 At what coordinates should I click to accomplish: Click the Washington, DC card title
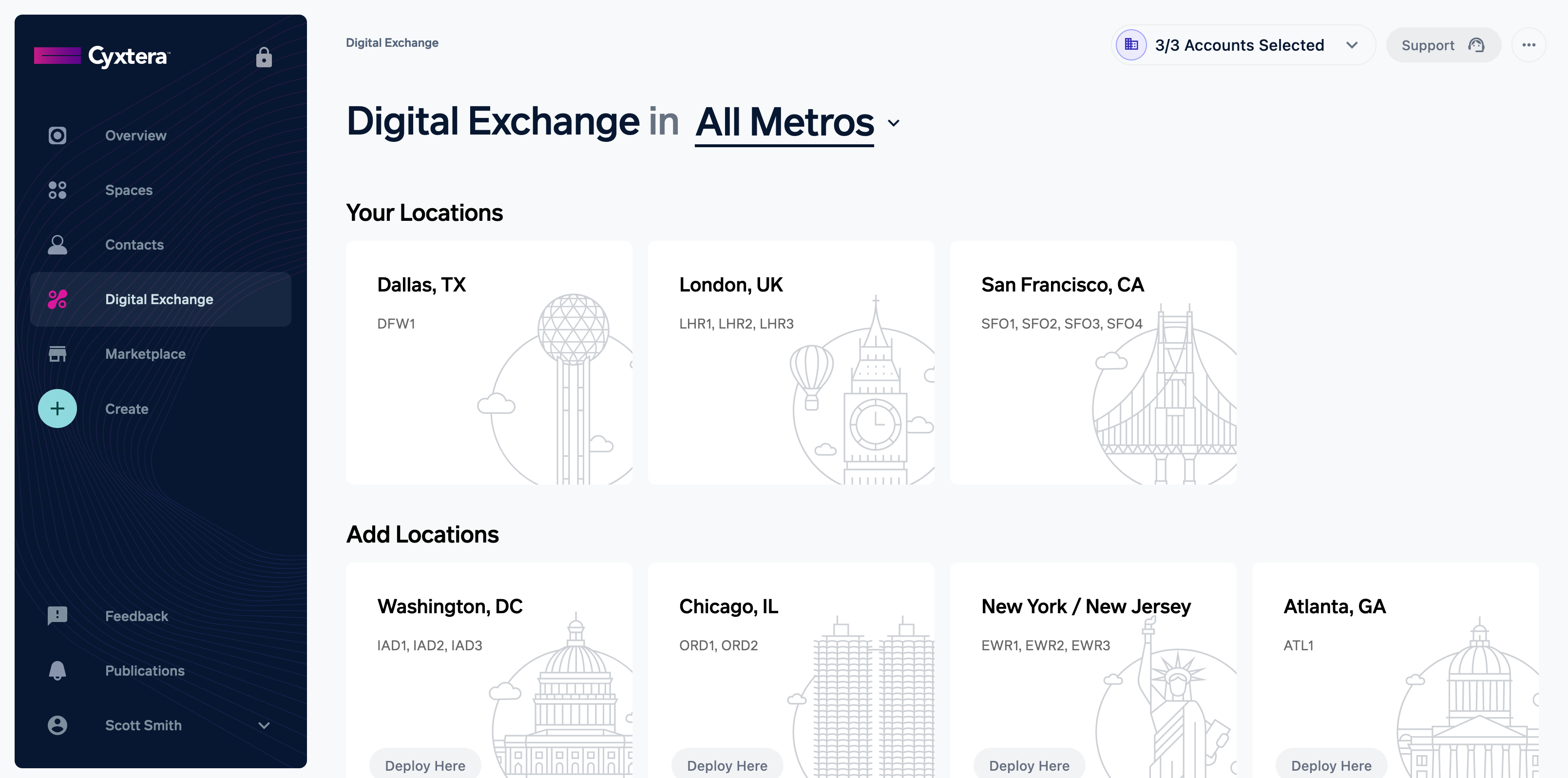tap(450, 606)
